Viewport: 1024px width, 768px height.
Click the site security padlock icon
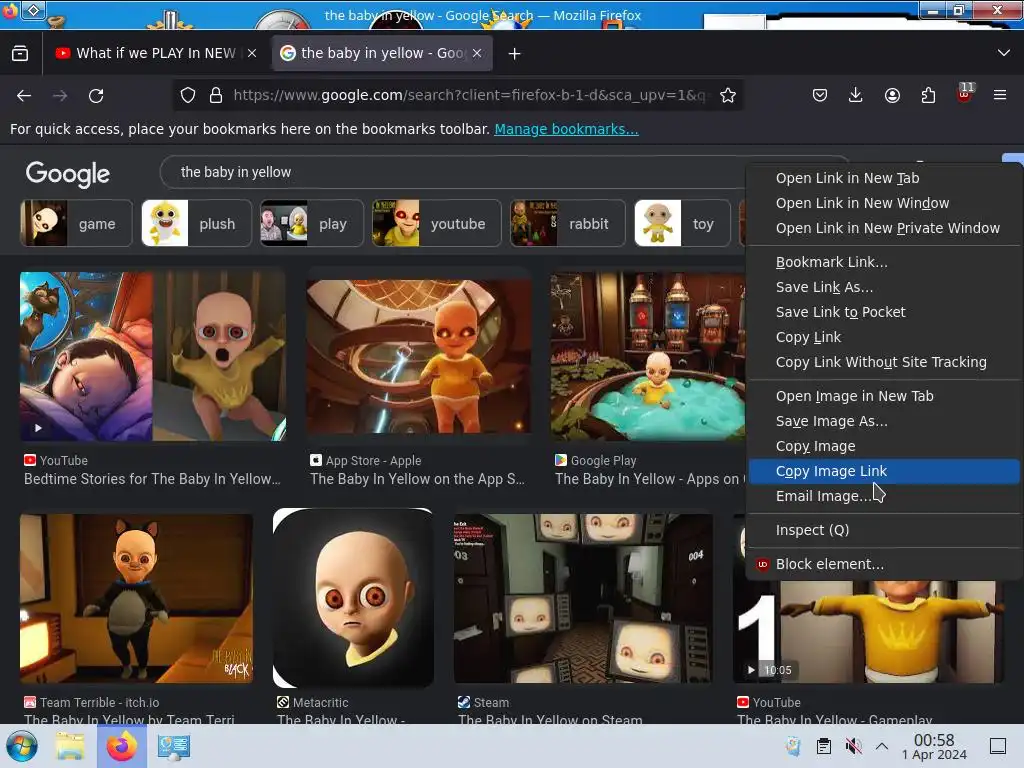[216, 95]
